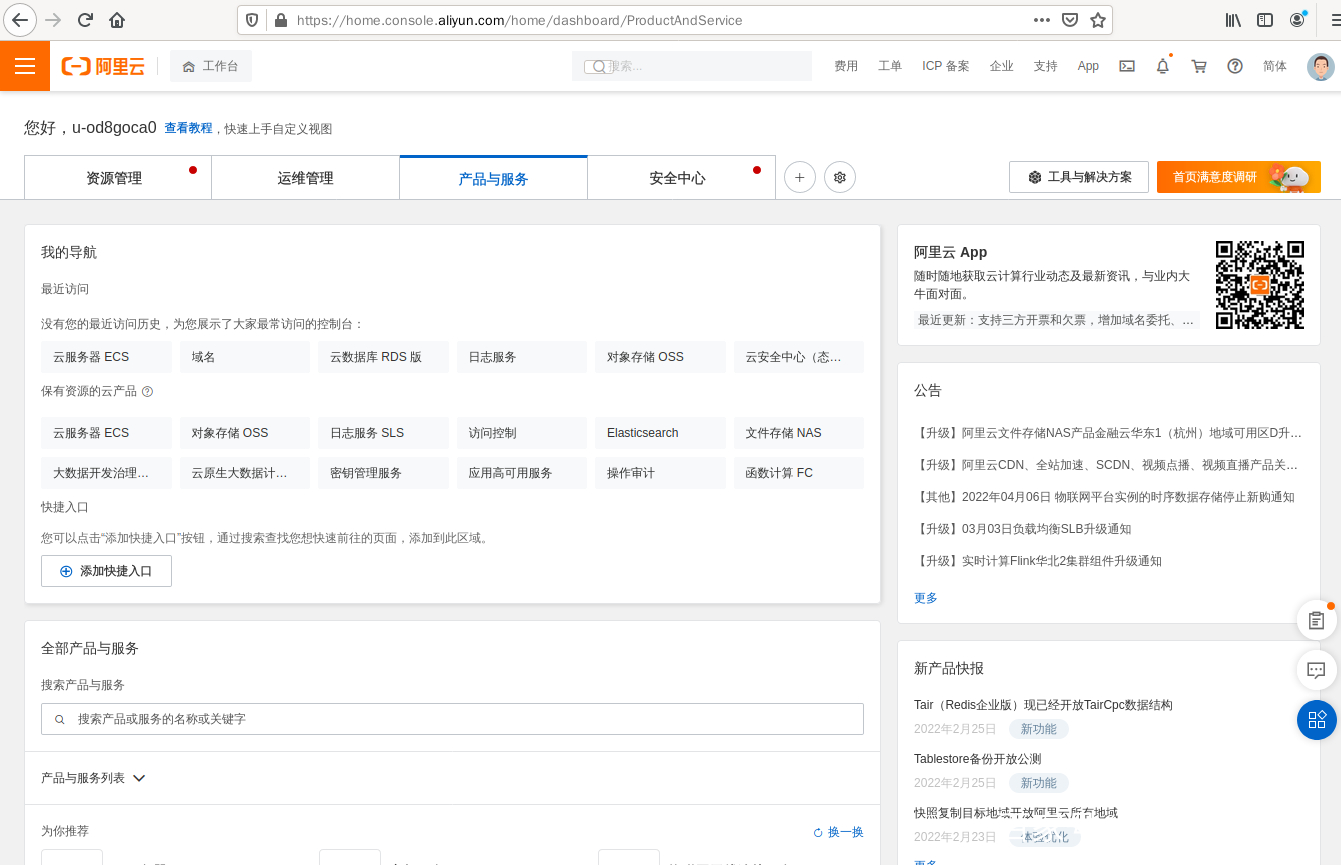The image size is (1341, 865).
Task: Open 支持 menu
Action: [1045, 66]
